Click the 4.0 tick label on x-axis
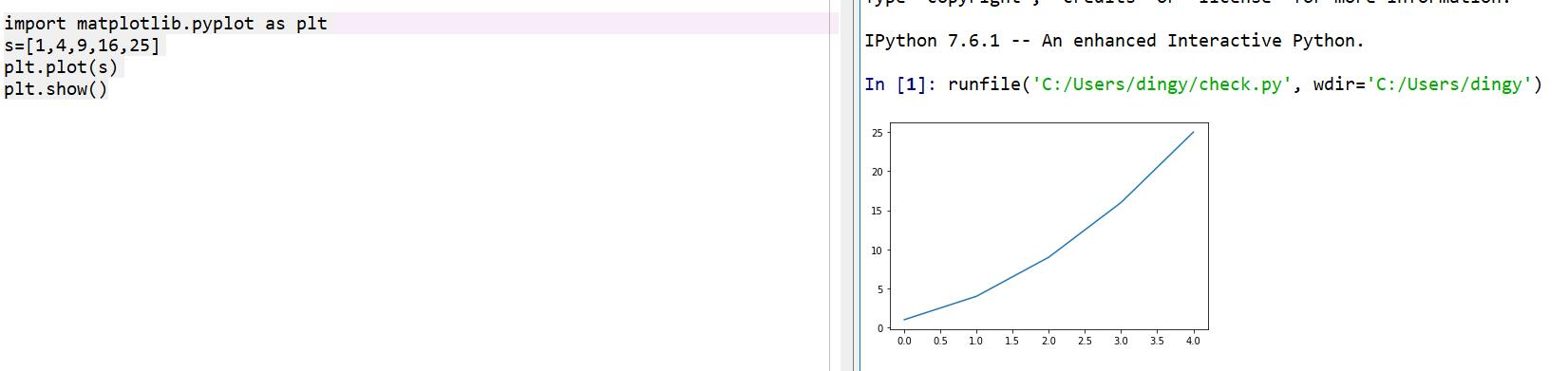1568x371 pixels. tap(1193, 341)
